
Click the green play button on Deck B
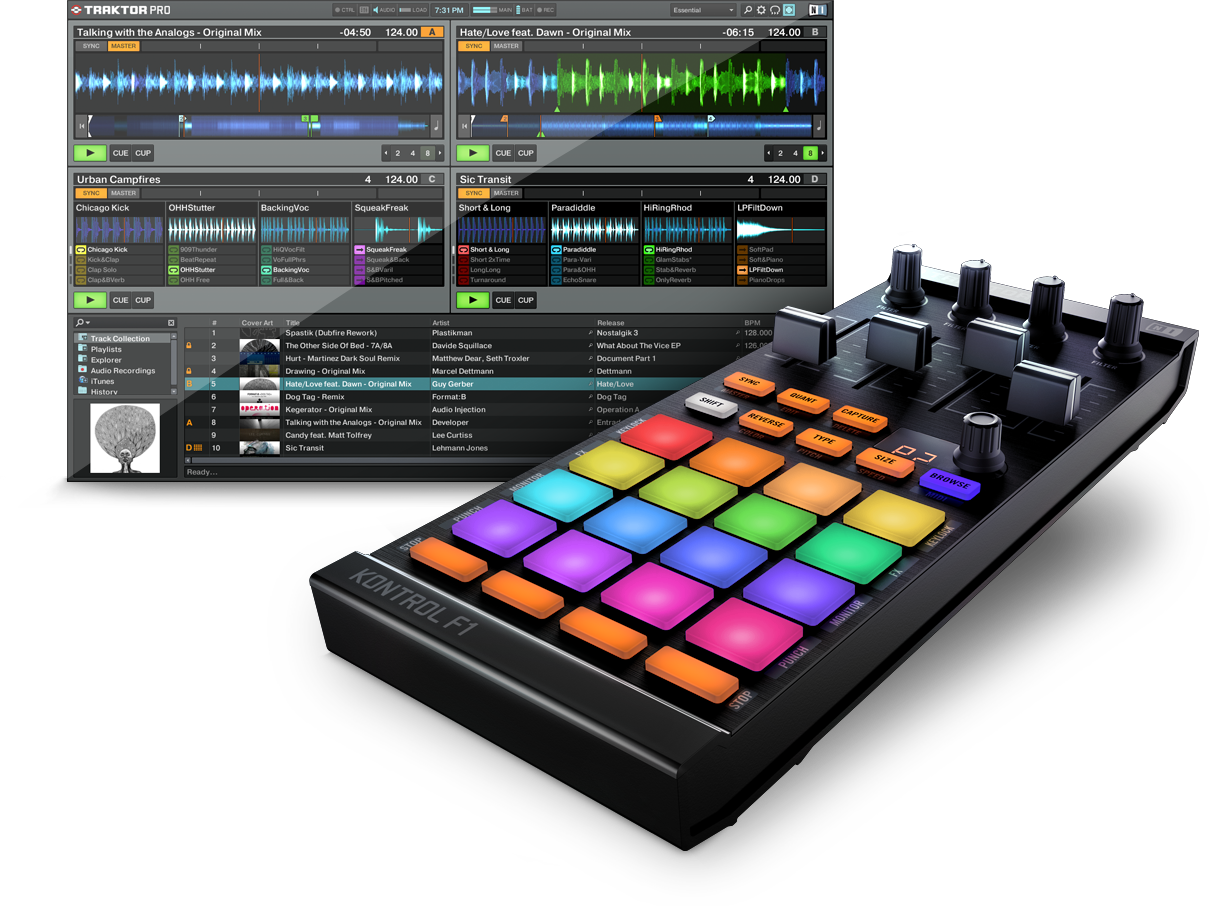coord(473,153)
